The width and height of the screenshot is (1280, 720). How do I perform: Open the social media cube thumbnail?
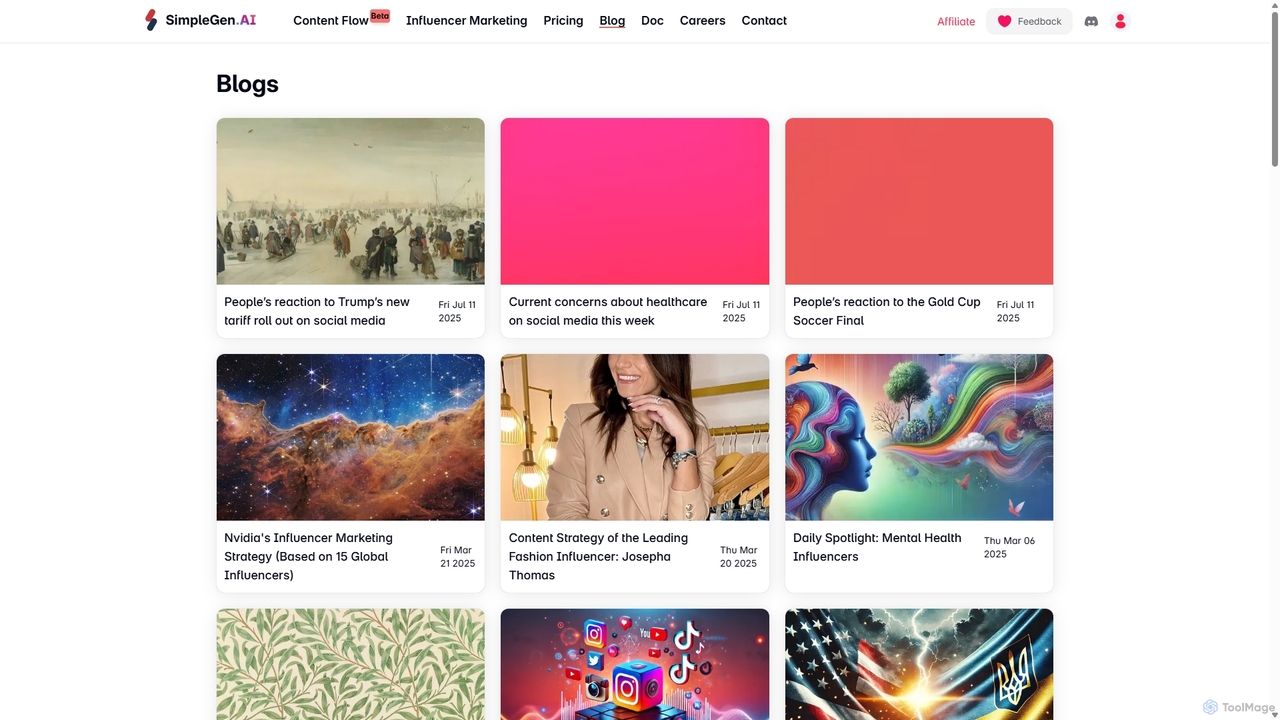(635, 664)
